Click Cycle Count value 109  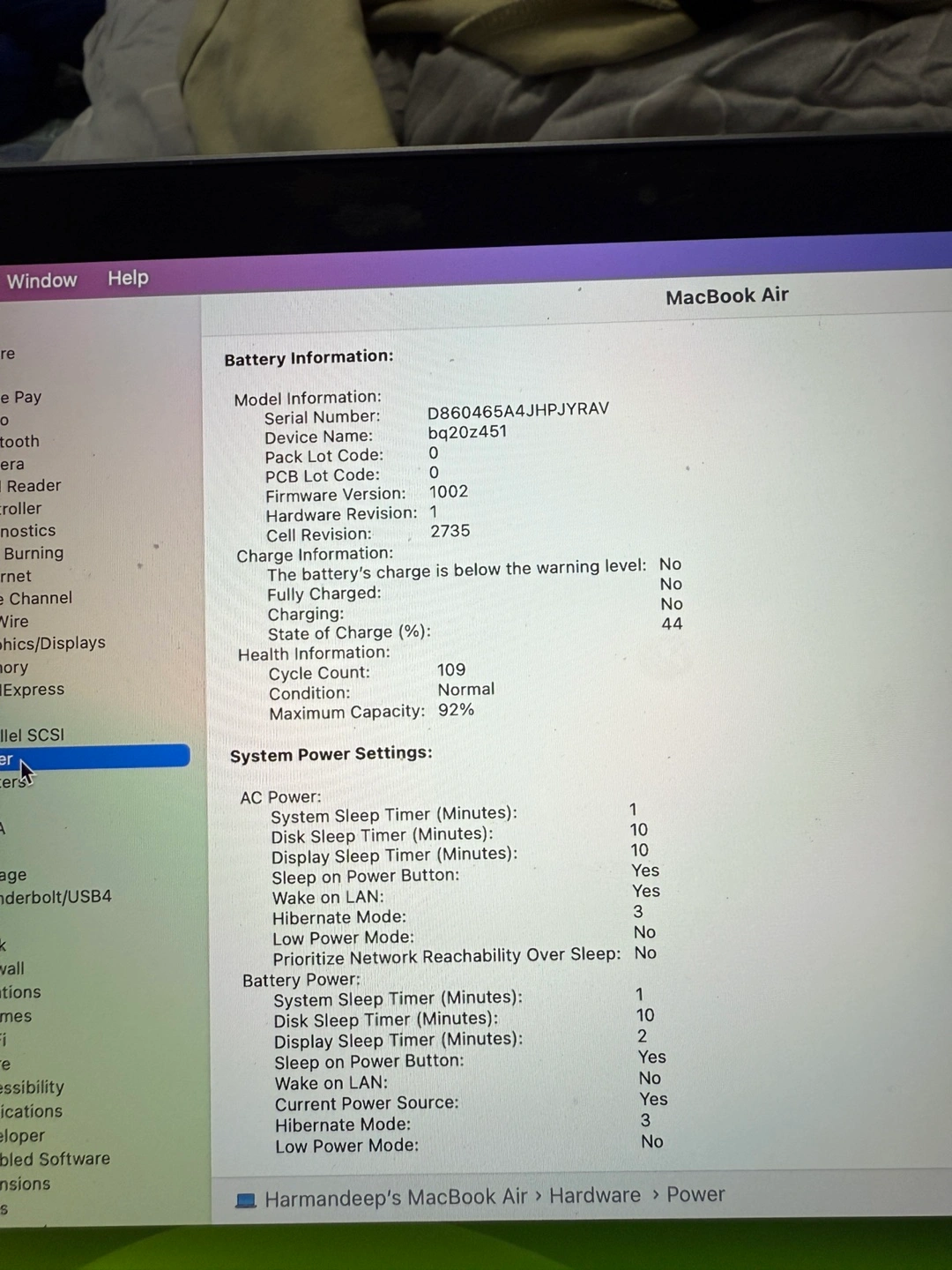451,669
